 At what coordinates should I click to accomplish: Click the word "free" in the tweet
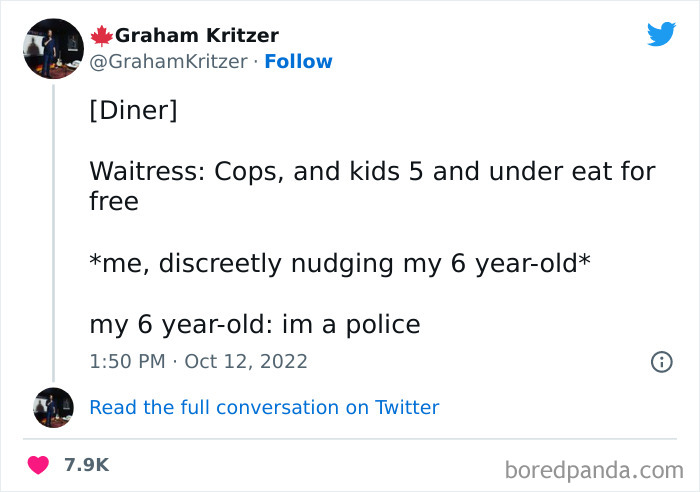(113, 202)
